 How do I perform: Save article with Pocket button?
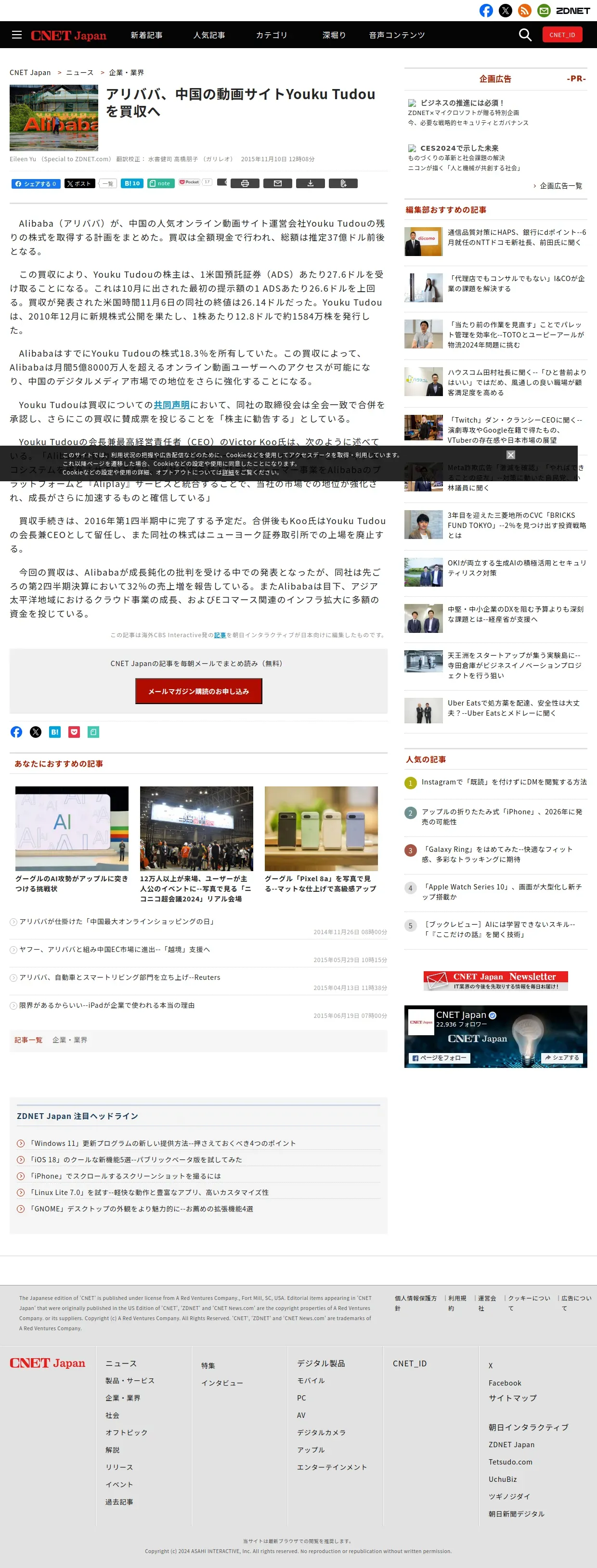[189, 182]
